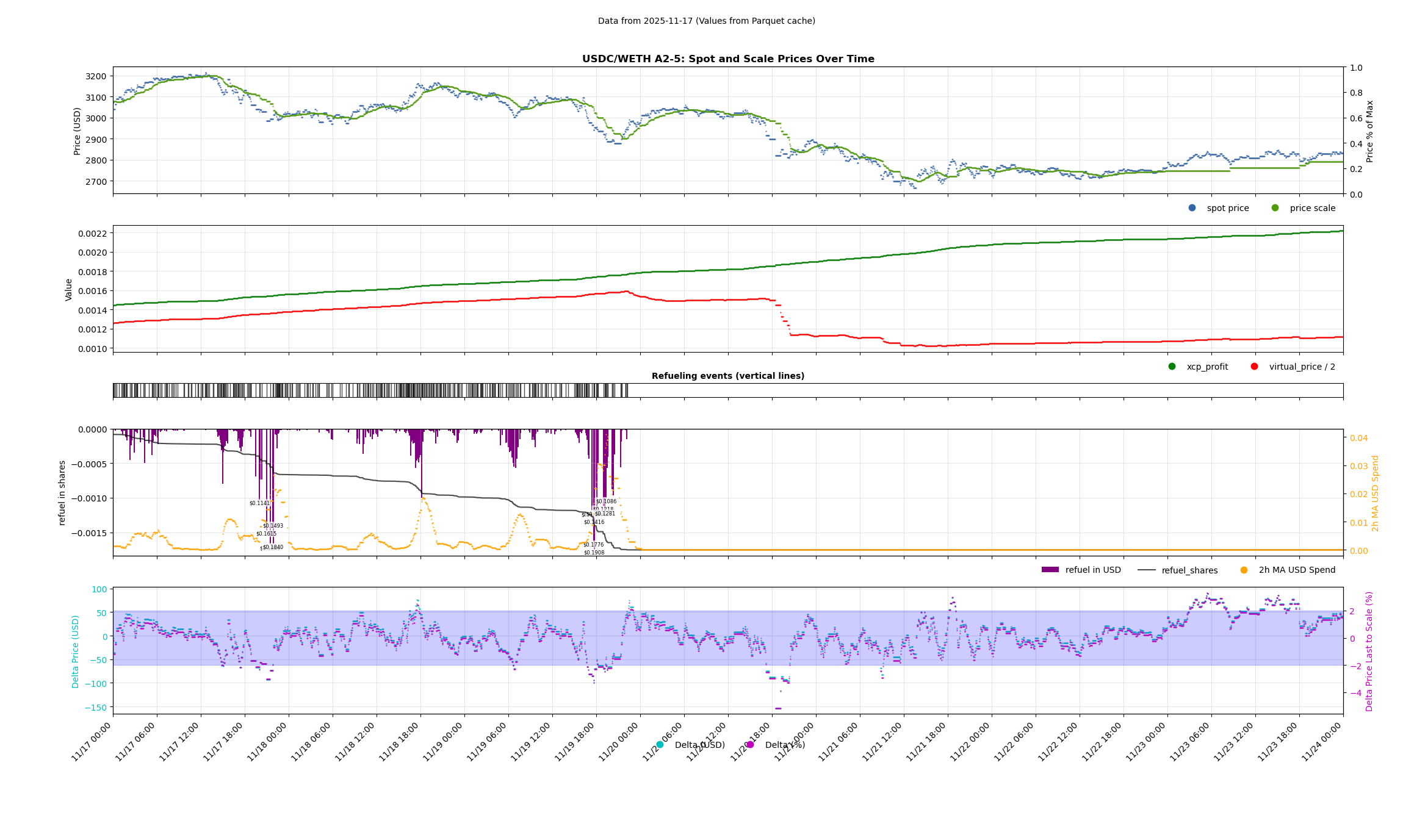Click the $0.1908 refuel annotation

(594, 553)
